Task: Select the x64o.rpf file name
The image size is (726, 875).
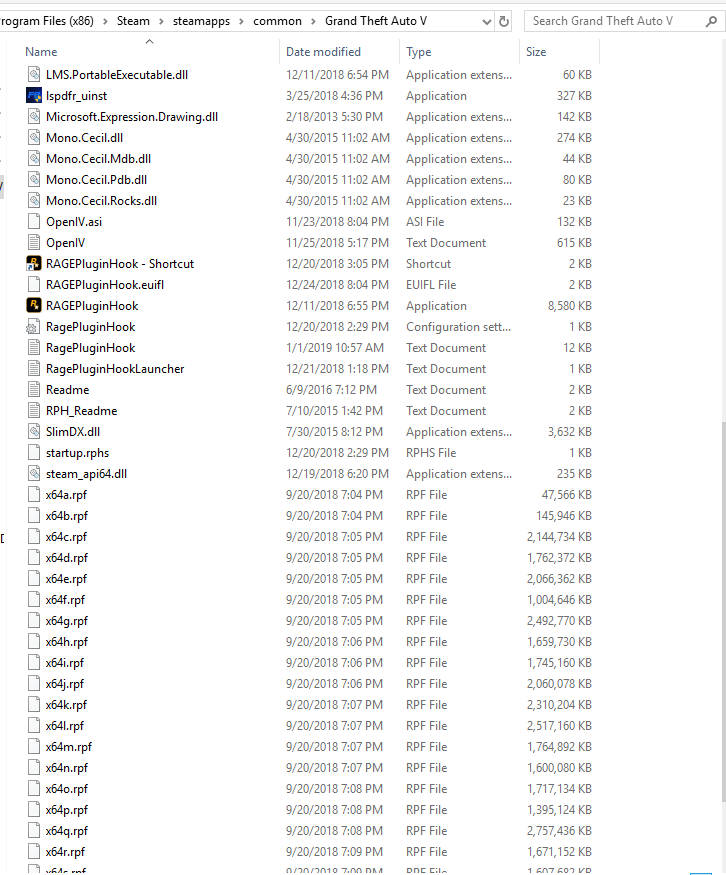Action: point(66,789)
